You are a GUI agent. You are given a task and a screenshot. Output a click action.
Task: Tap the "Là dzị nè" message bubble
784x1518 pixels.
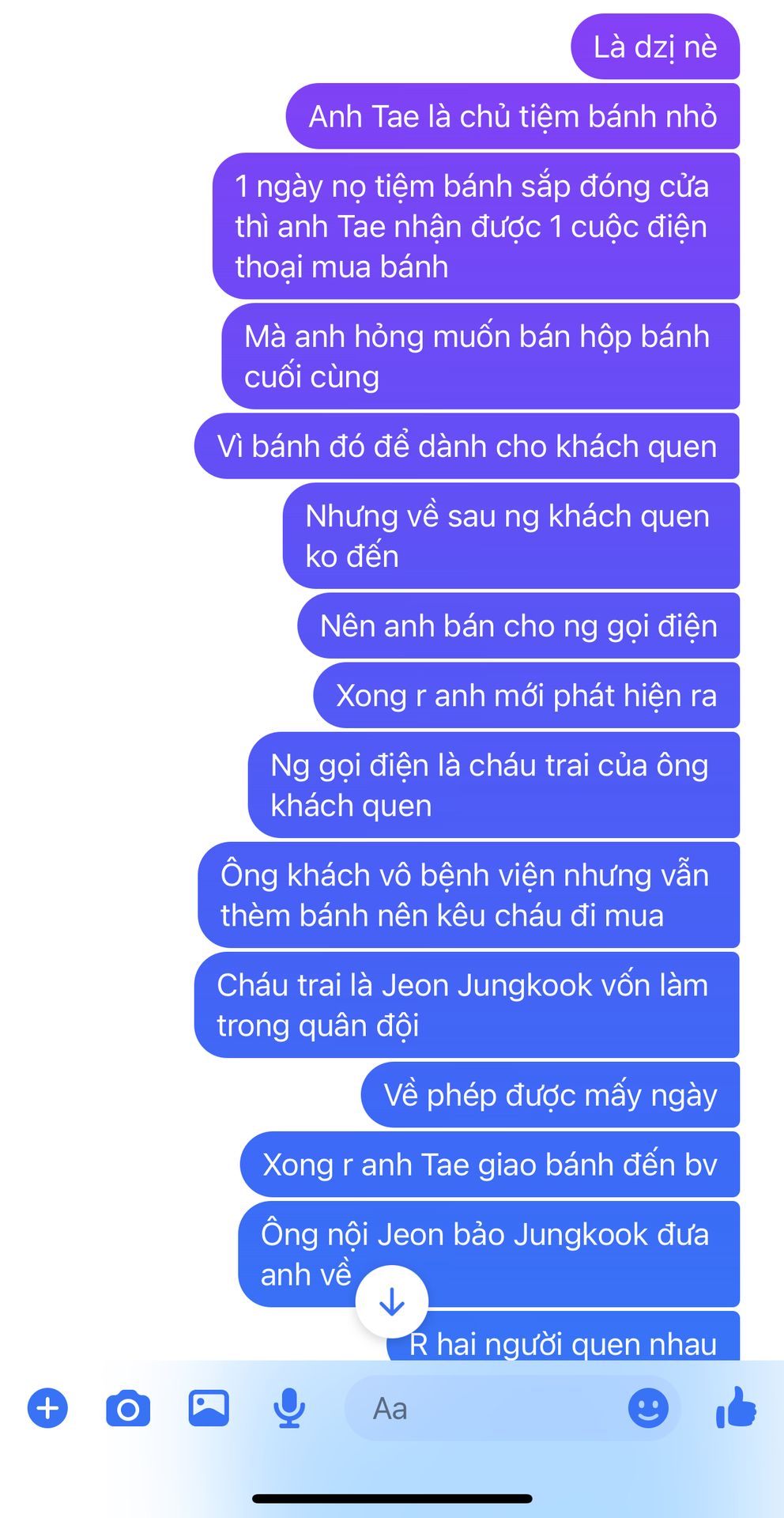[655, 47]
